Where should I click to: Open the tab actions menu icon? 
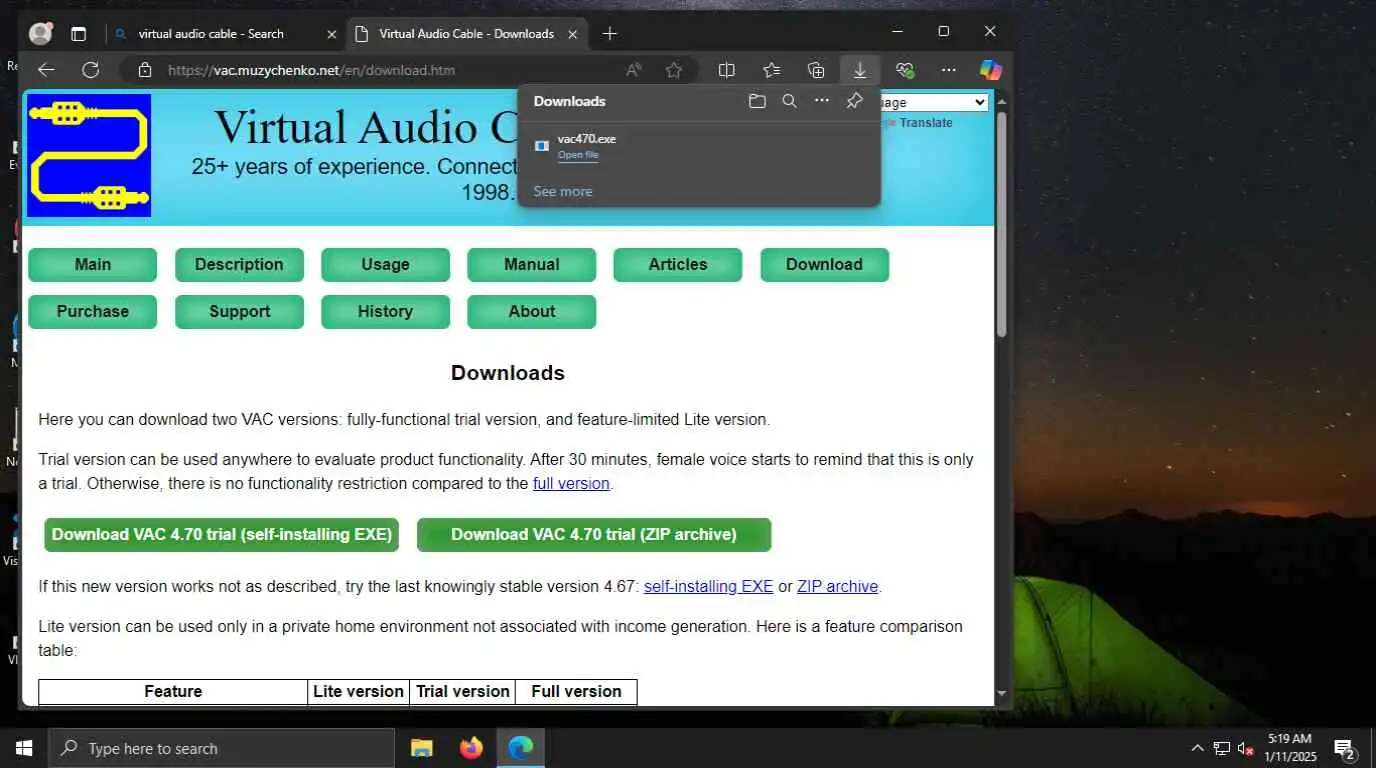pos(78,34)
